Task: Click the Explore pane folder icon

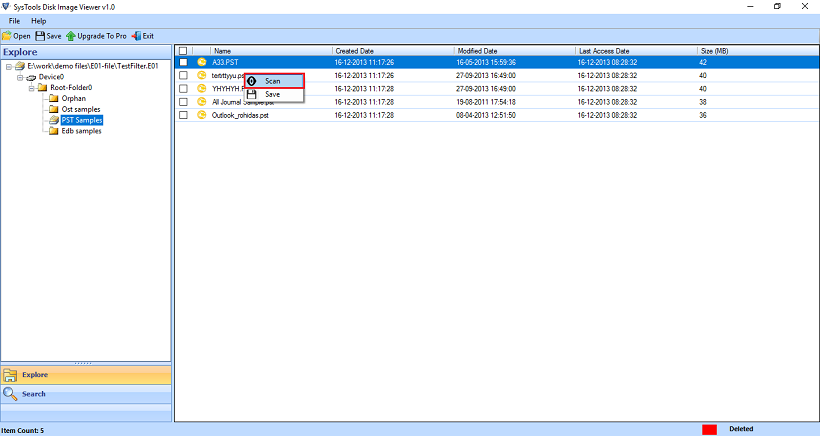Action: click(x=10, y=375)
